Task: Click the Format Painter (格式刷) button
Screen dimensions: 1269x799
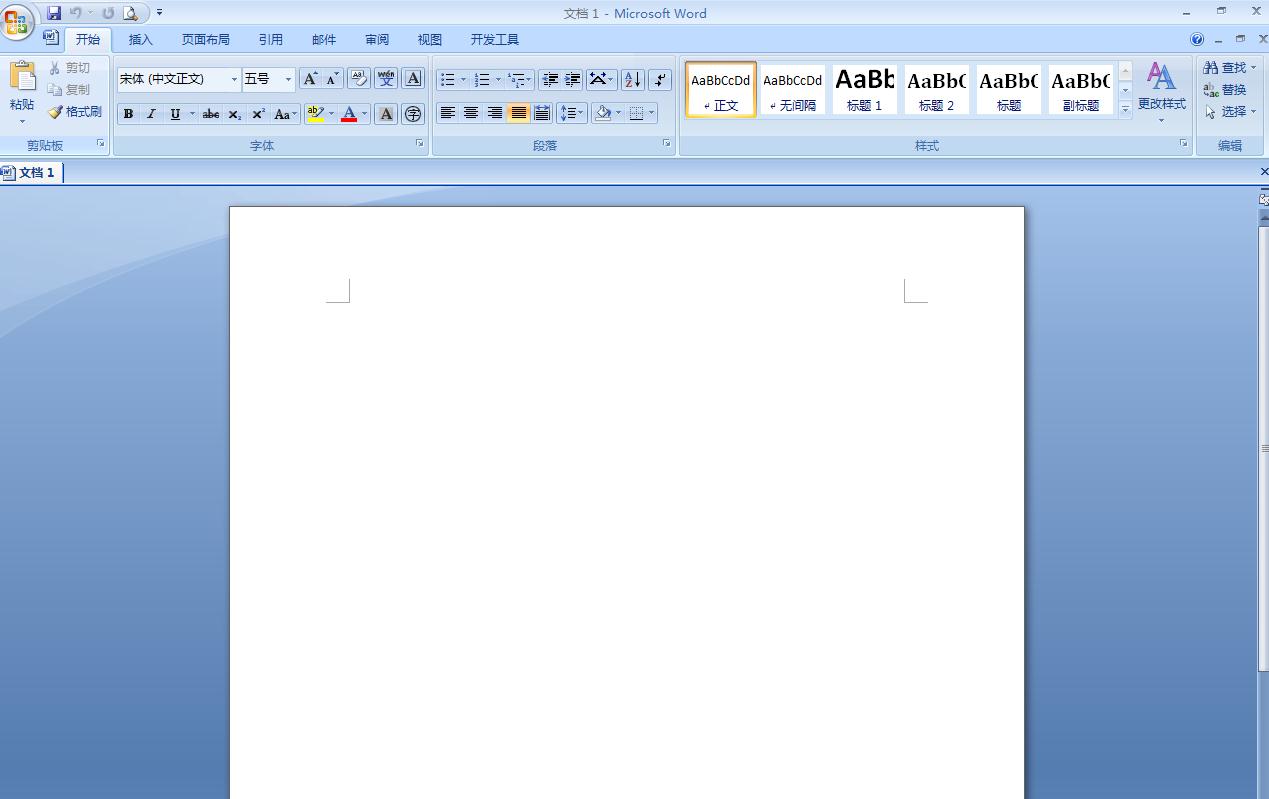Action: point(76,112)
